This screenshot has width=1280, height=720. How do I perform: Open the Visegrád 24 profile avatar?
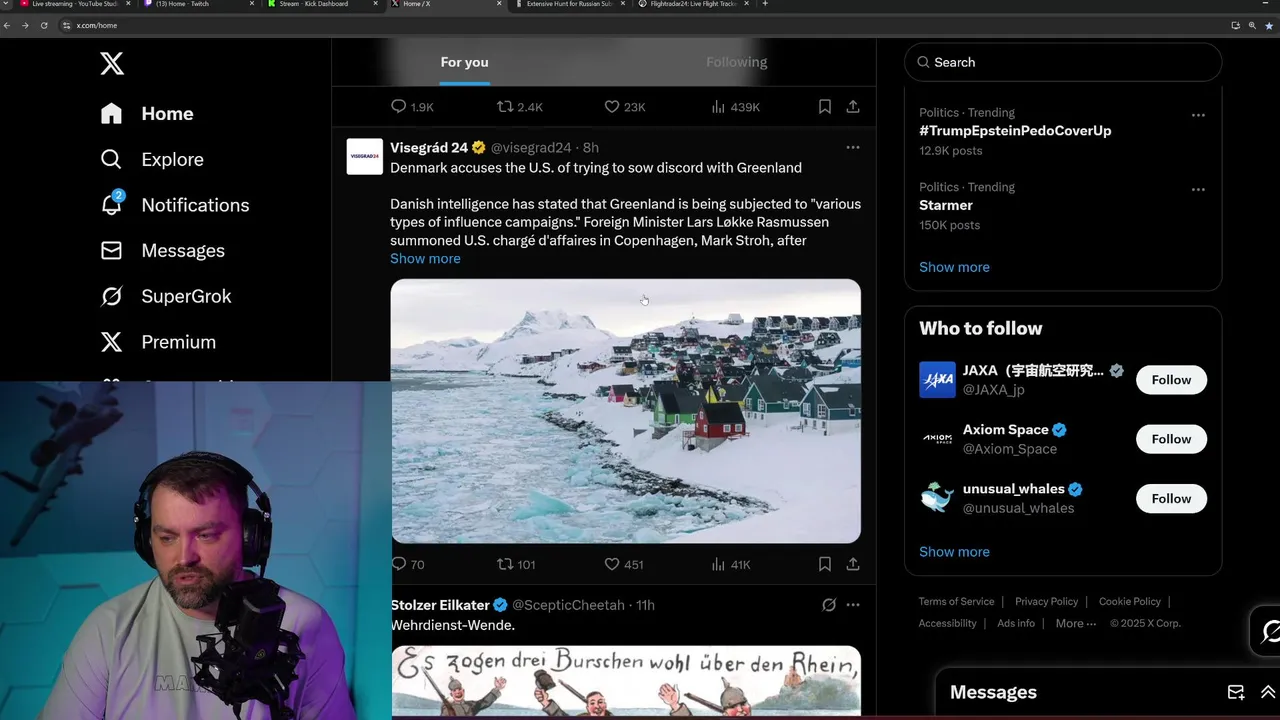click(365, 157)
